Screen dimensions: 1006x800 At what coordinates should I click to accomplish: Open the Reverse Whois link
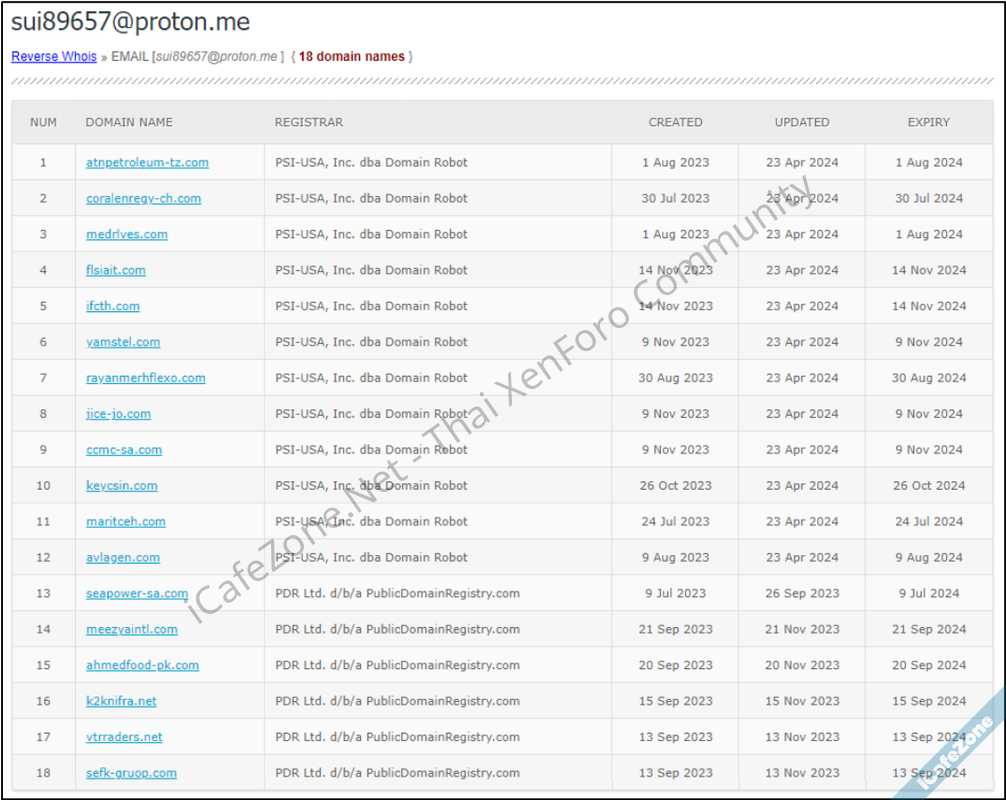[x=53, y=56]
